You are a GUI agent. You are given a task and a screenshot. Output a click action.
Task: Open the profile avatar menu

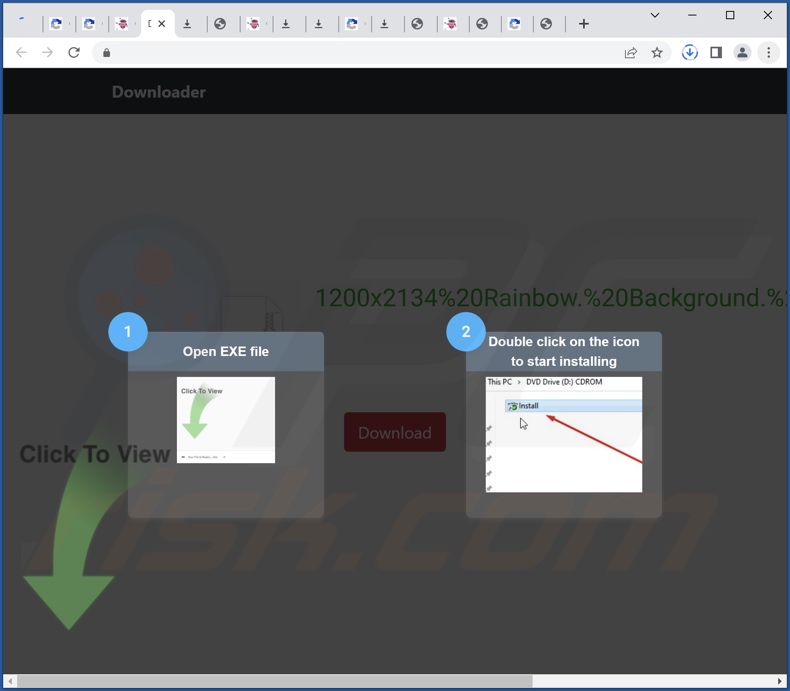pos(742,52)
